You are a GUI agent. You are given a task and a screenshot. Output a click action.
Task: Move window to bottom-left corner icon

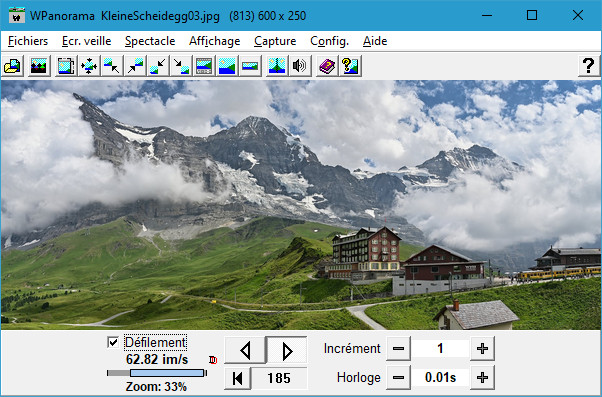pos(158,66)
